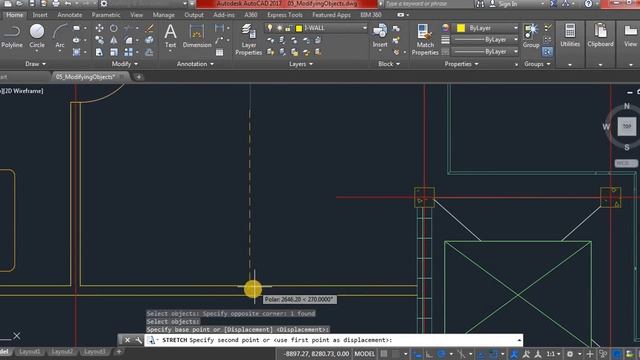Activate the Mirror tool in Modify panel
Viewport: 640px width, 360px height.
point(113,40)
